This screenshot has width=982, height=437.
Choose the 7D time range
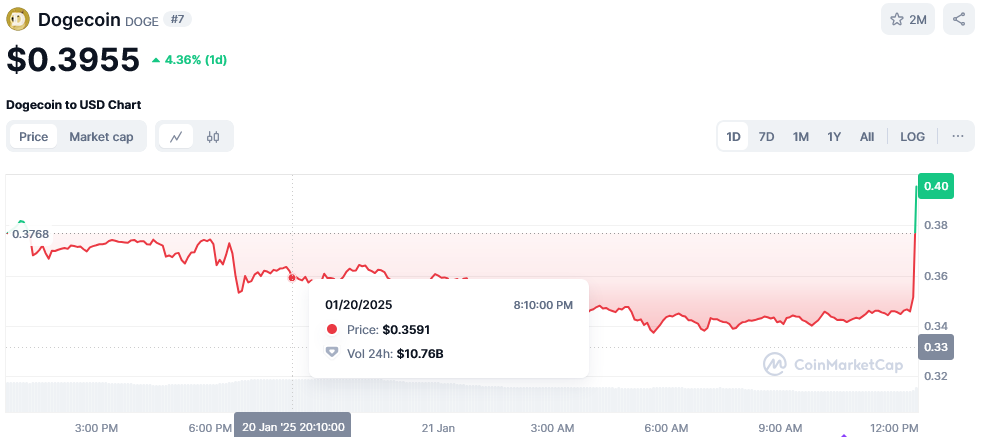pyautogui.click(x=767, y=136)
